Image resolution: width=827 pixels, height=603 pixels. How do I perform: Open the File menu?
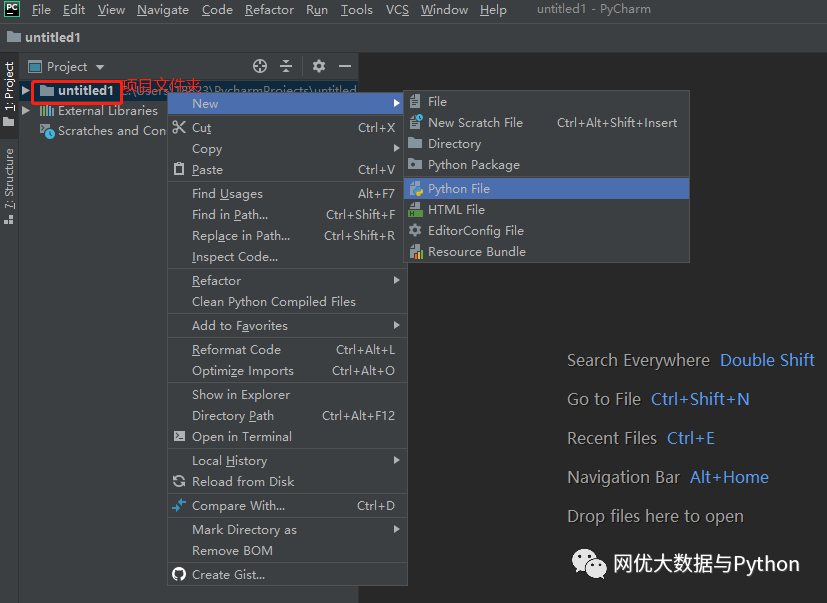point(41,9)
